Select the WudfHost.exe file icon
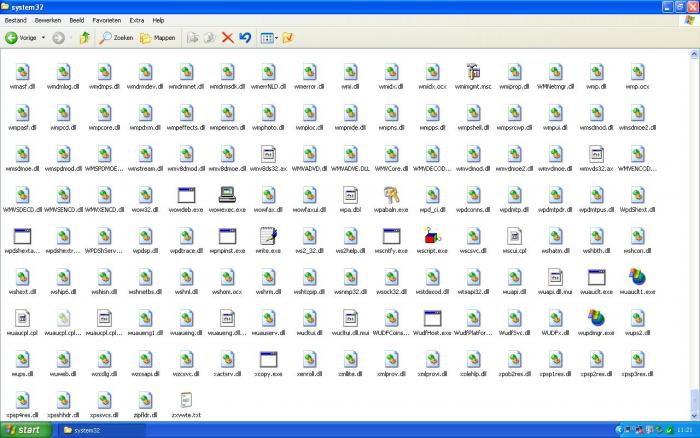Image resolution: width=700 pixels, height=438 pixels. coord(432,318)
